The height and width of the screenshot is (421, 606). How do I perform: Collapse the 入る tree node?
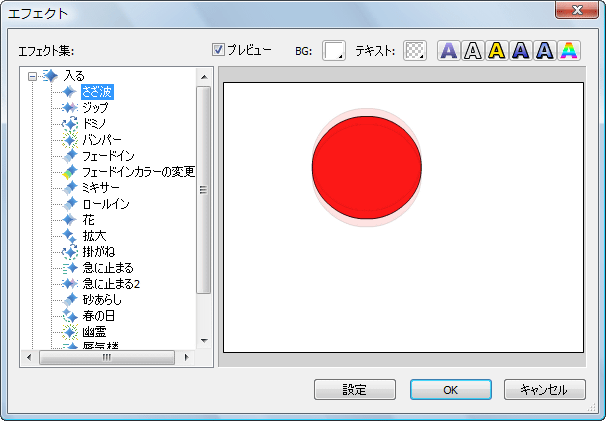tap(32, 76)
